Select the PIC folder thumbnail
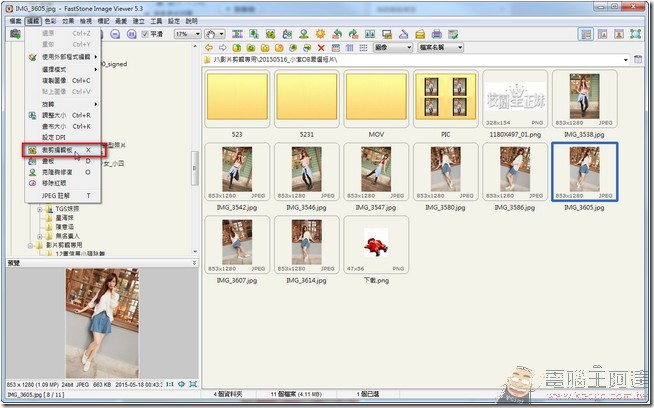The height and width of the screenshot is (408, 654). (446, 99)
